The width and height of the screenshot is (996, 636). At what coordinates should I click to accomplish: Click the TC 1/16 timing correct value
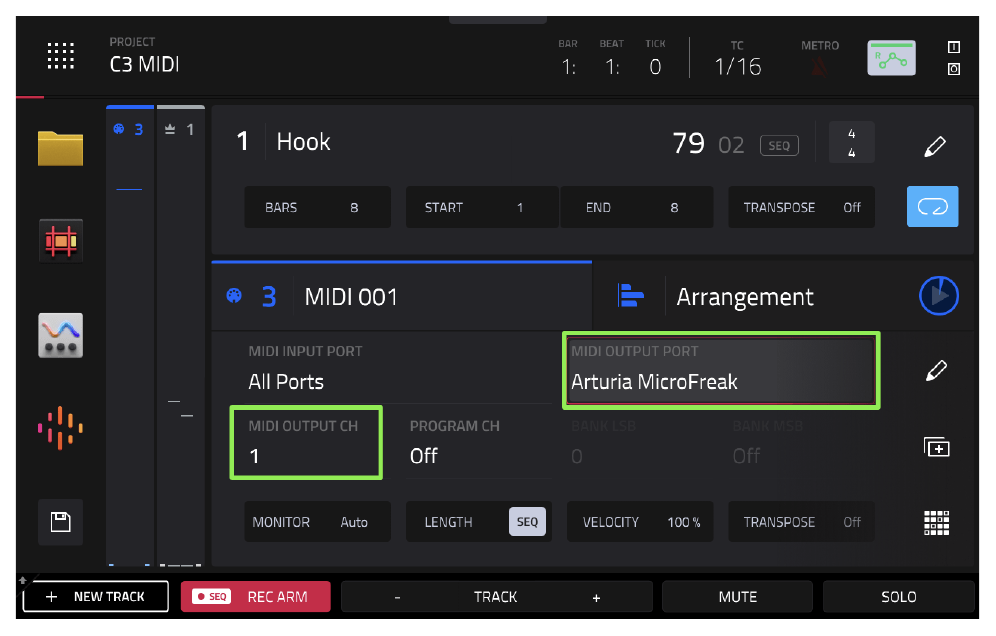coord(737,66)
